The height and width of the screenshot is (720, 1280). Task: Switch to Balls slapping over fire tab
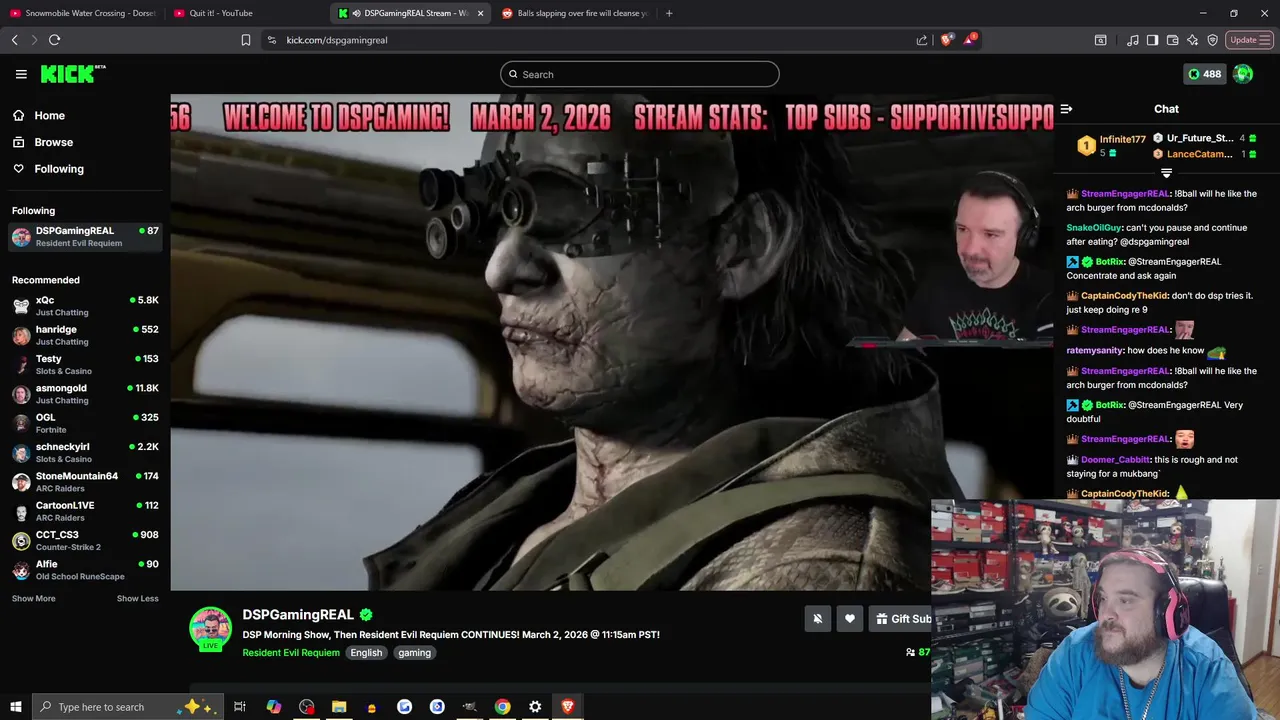click(x=575, y=13)
